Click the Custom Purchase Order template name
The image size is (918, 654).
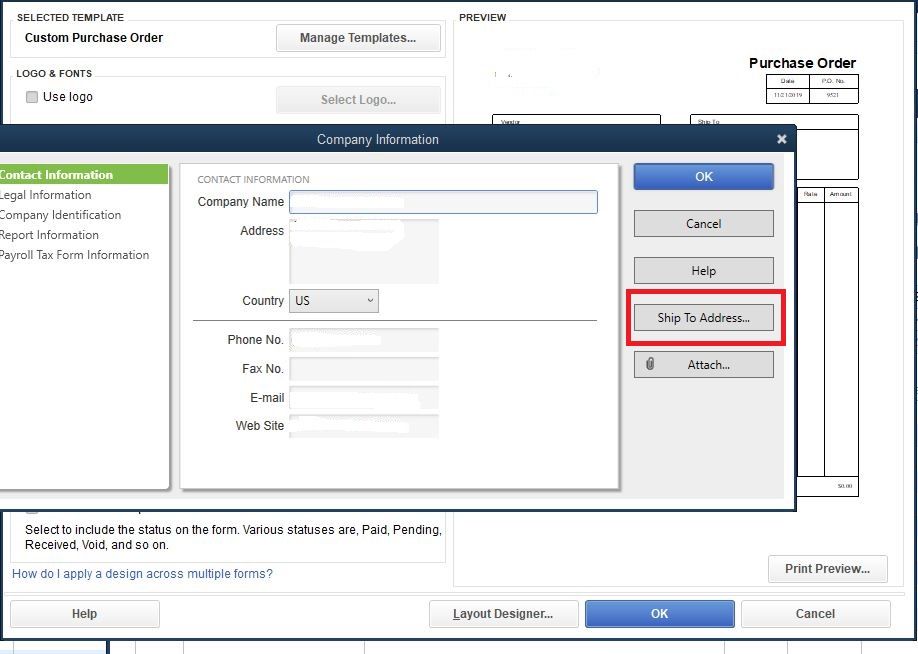pyautogui.click(x=94, y=37)
